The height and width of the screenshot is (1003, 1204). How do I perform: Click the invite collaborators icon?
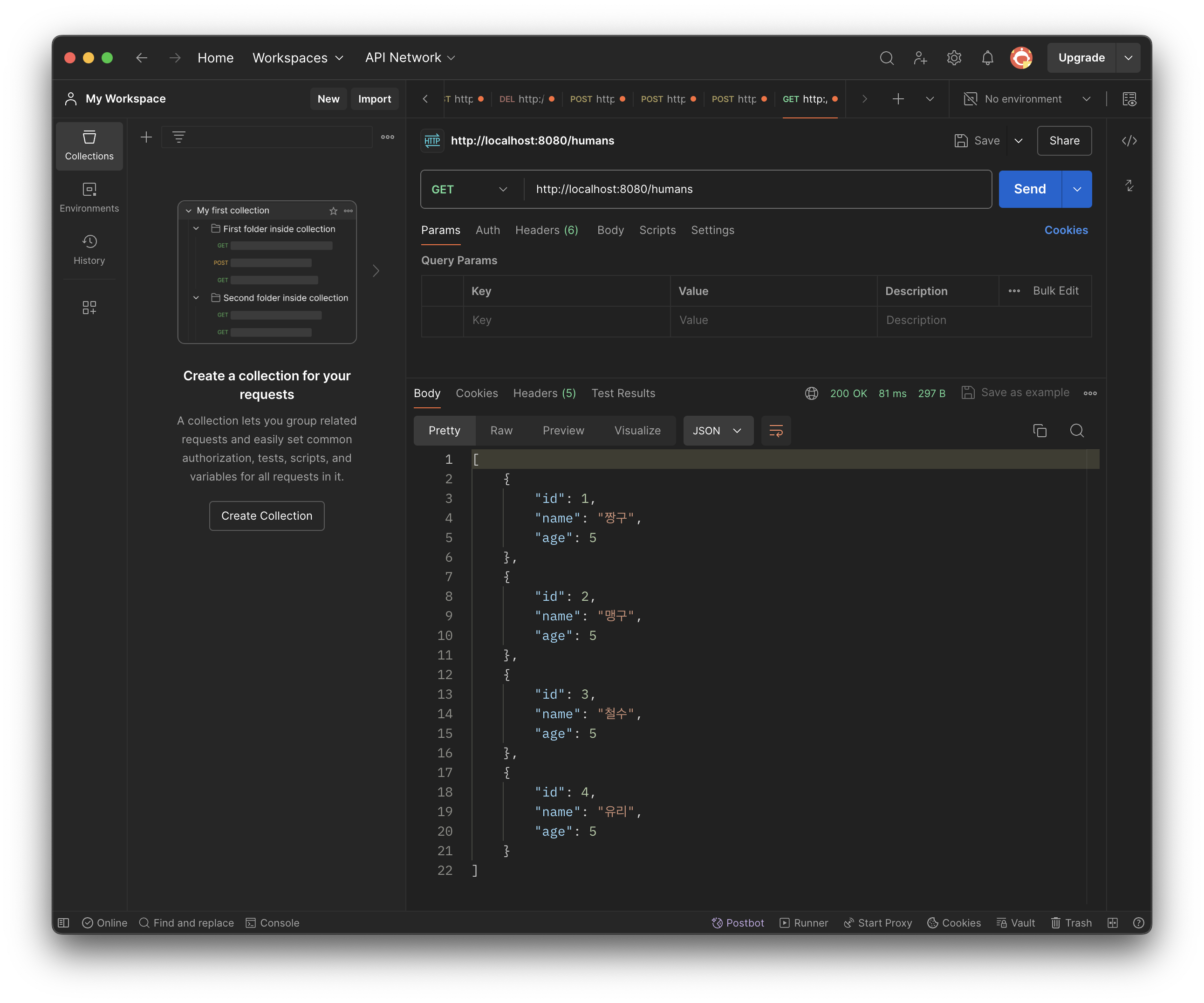tap(920, 58)
